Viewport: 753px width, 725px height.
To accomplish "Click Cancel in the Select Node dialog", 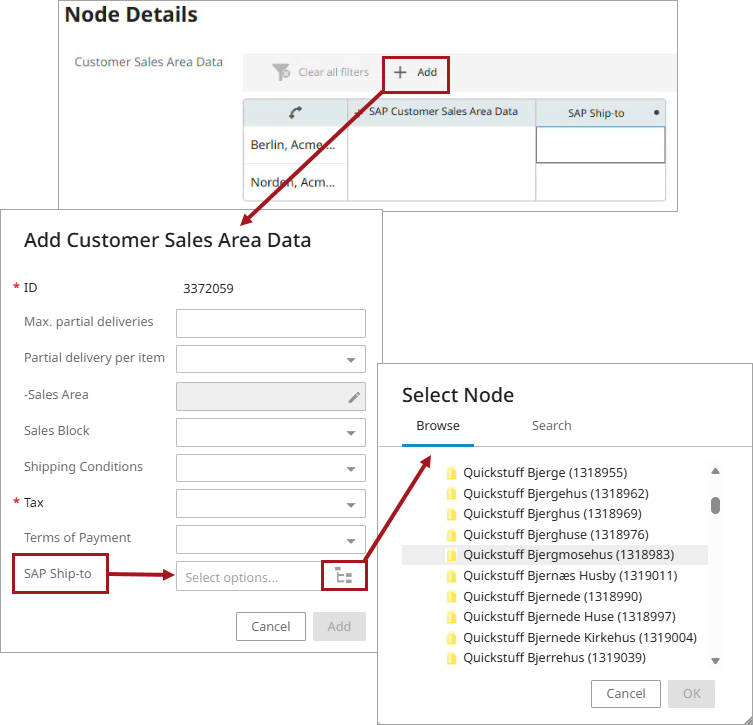I will (x=626, y=693).
